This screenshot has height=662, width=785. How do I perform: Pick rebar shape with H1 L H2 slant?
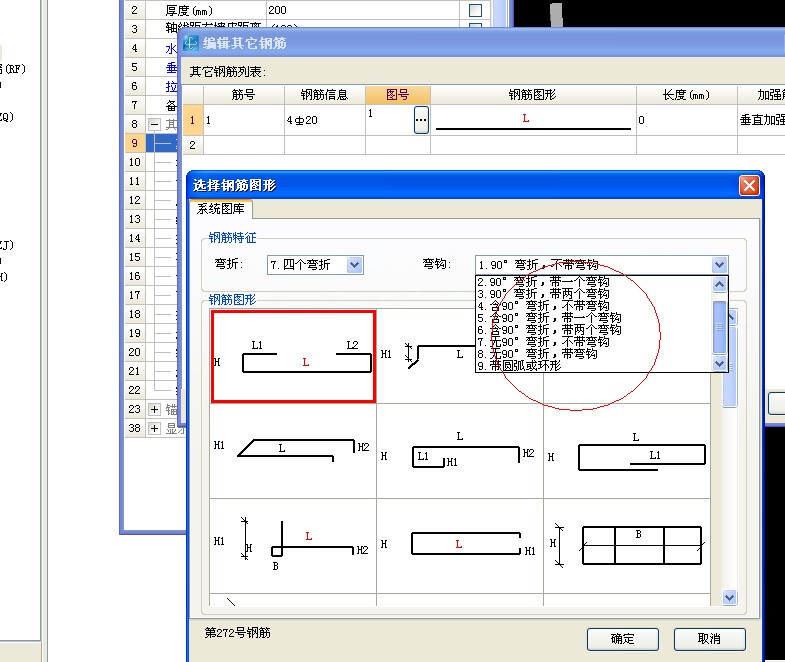point(293,451)
